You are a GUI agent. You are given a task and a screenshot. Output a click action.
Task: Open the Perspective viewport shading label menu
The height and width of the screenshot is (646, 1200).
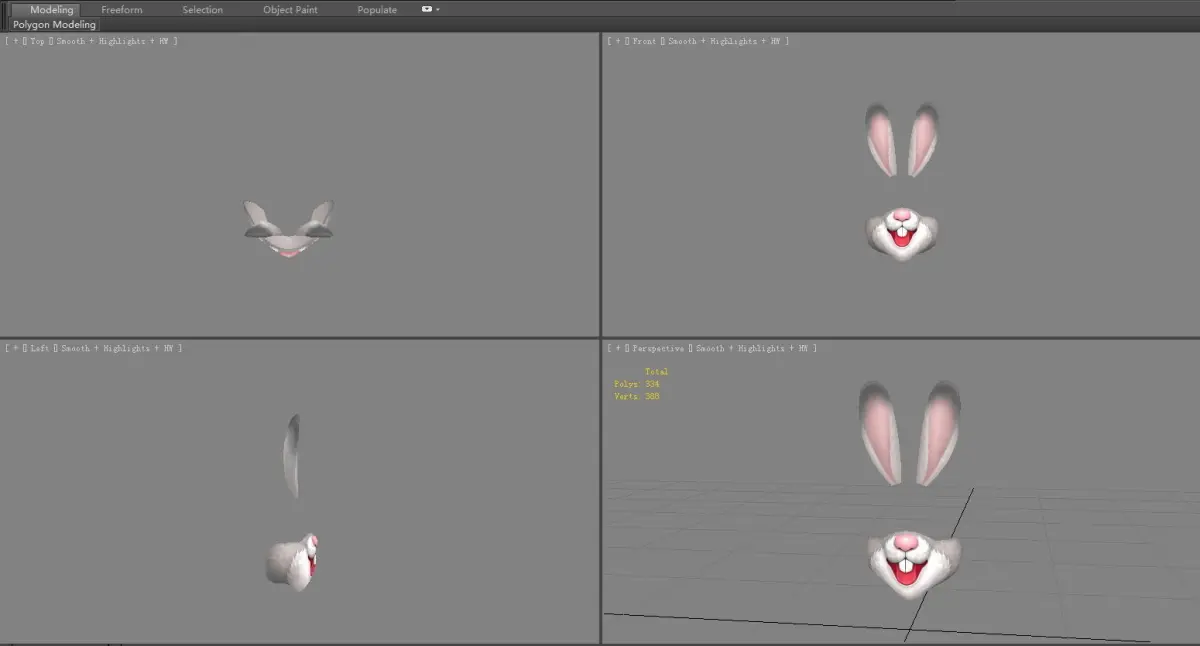pos(751,348)
